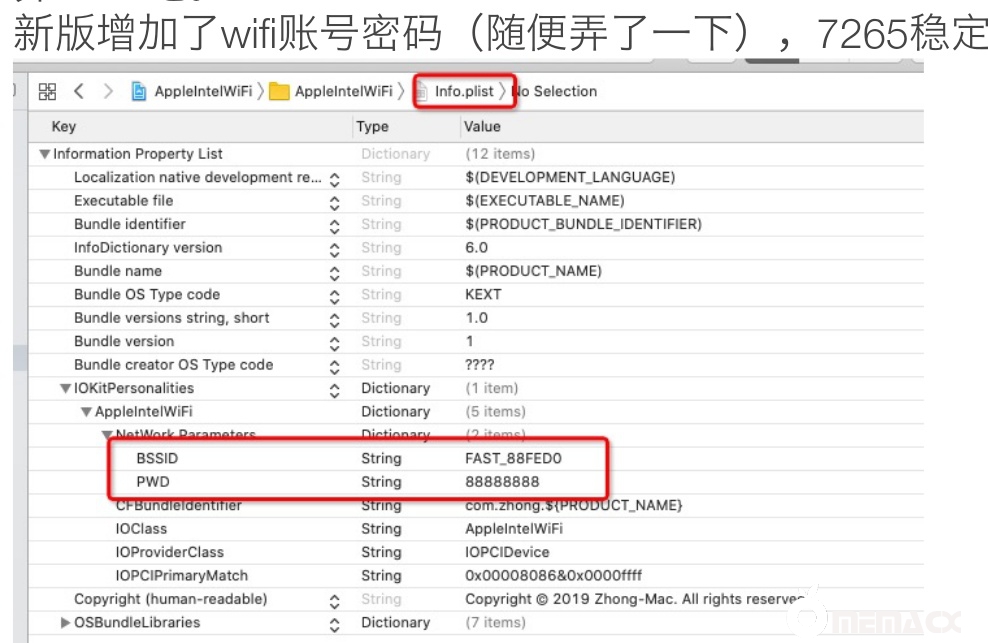Select the IOPCIPrimaryMatch row
Viewport: 988px width, 643px height.
pyautogui.click(x=181, y=575)
